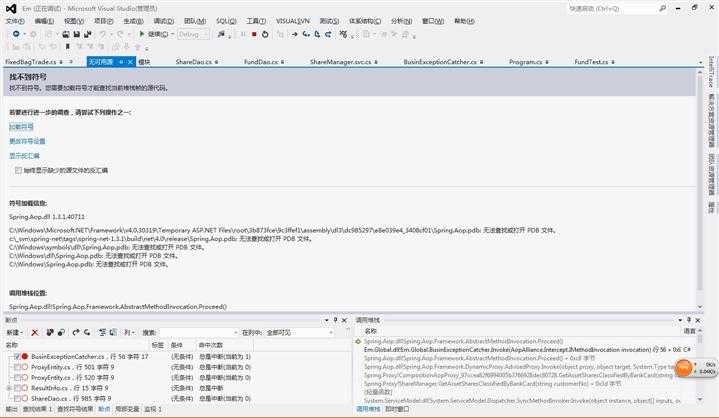Open the VISUALSVN menu
The height and width of the screenshot is (418, 719).
point(293,21)
